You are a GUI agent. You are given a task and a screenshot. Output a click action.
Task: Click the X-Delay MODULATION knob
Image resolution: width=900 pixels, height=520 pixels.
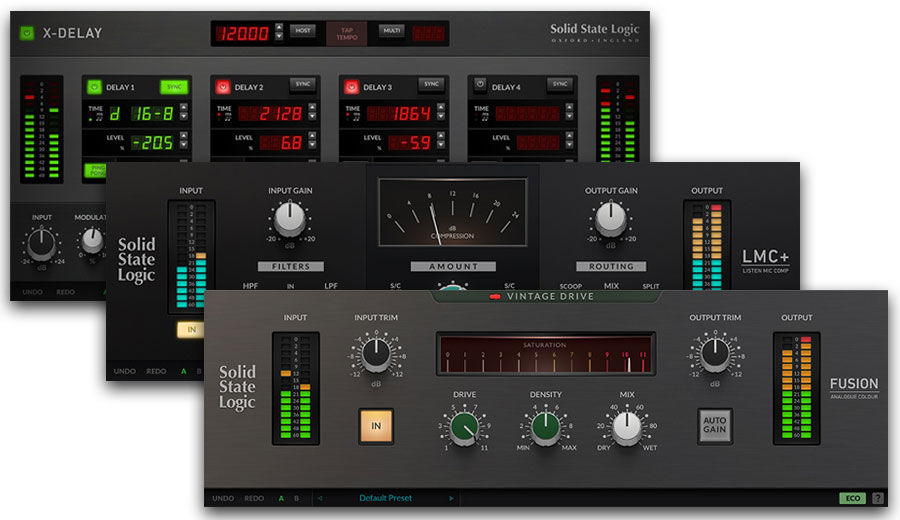coord(92,240)
